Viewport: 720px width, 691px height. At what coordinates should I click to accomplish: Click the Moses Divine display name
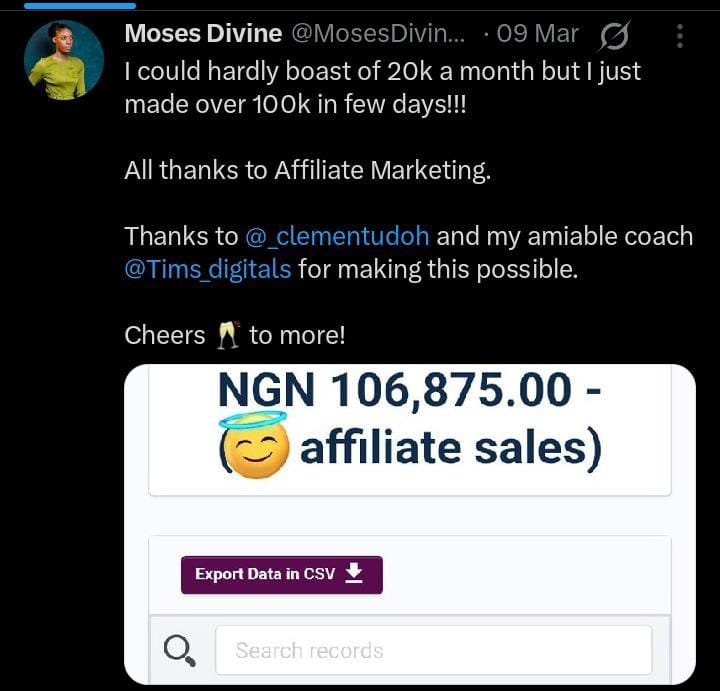pyautogui.click(x=203, y=34)
